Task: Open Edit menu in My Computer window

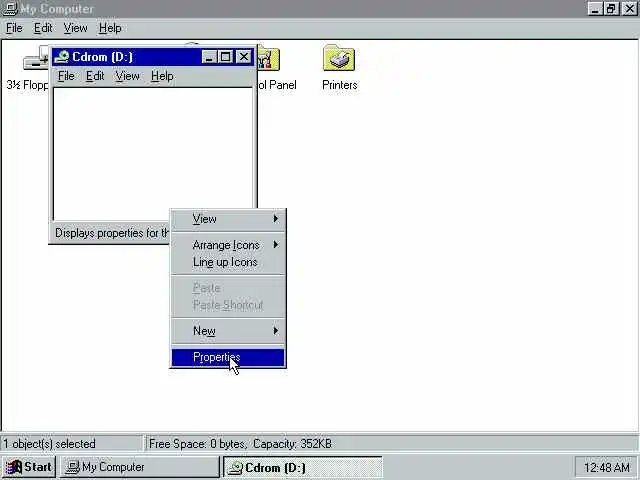Action: 43,28
